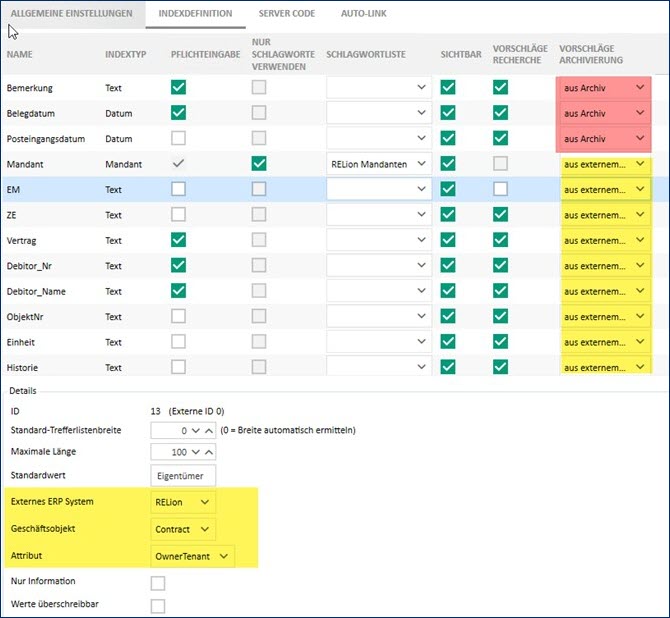Toggle Sichtbar checkbox for Vertrag row
The image size is (670, 618).
click(x=448, y=240)
